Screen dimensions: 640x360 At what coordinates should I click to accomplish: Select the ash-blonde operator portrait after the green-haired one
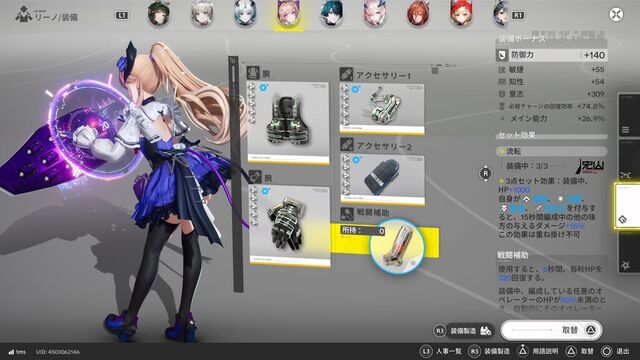(x=202, y=14)
